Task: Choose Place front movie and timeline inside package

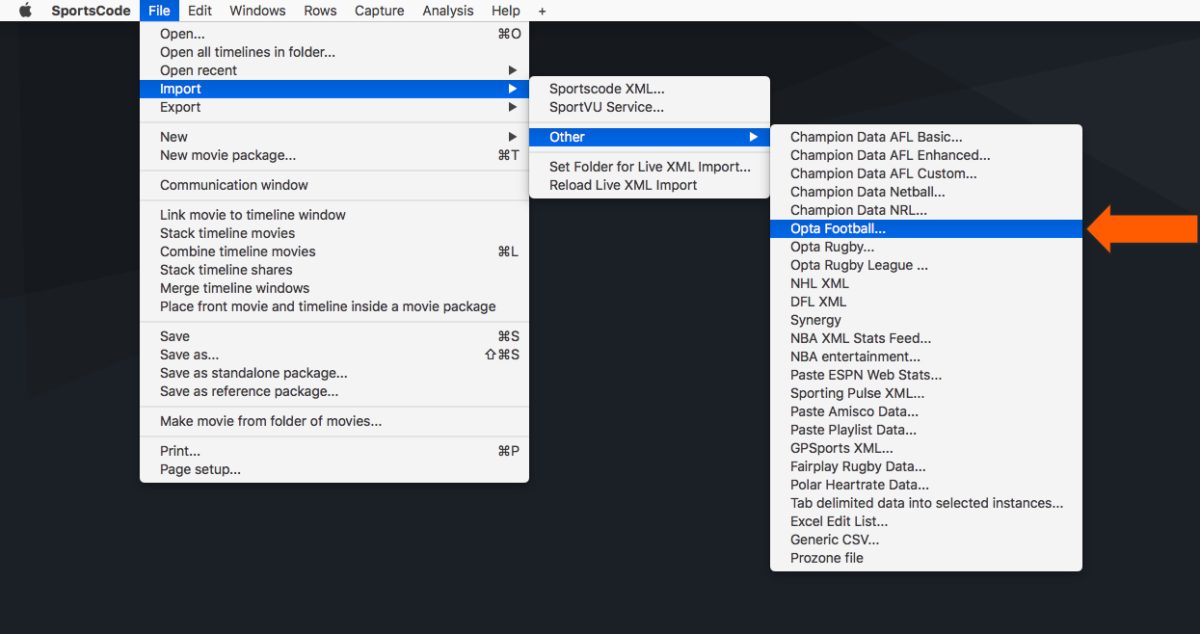Action: 334,307
